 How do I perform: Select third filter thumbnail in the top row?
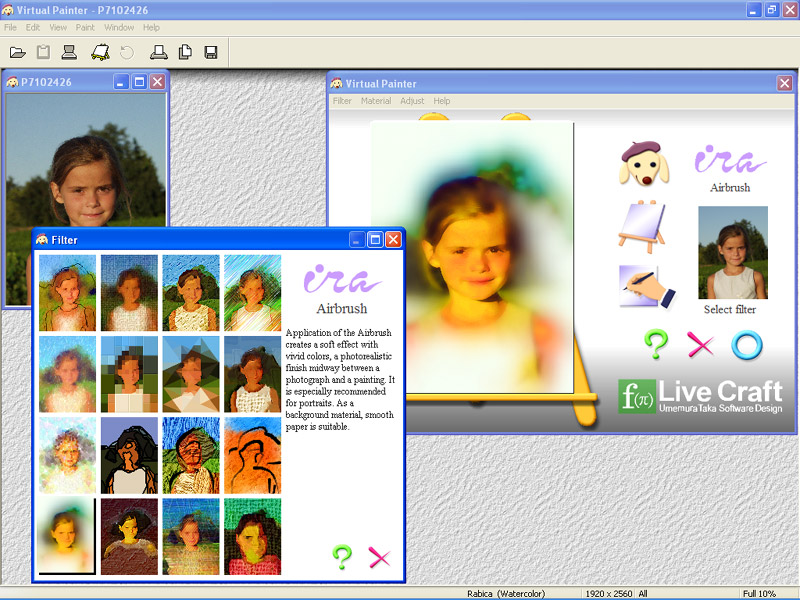[191, 293]
